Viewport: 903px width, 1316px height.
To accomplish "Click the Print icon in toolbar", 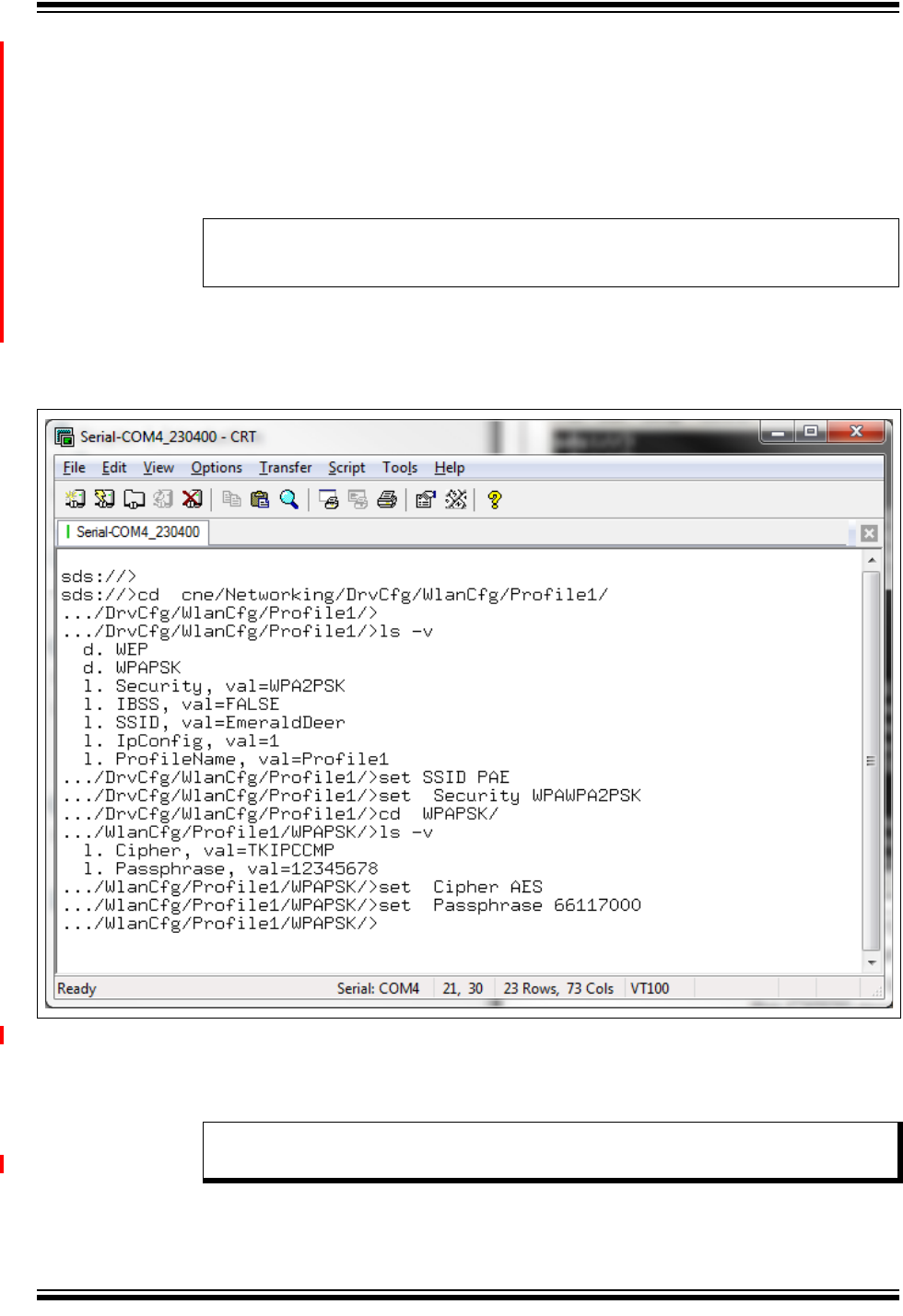I will (387, 499).
